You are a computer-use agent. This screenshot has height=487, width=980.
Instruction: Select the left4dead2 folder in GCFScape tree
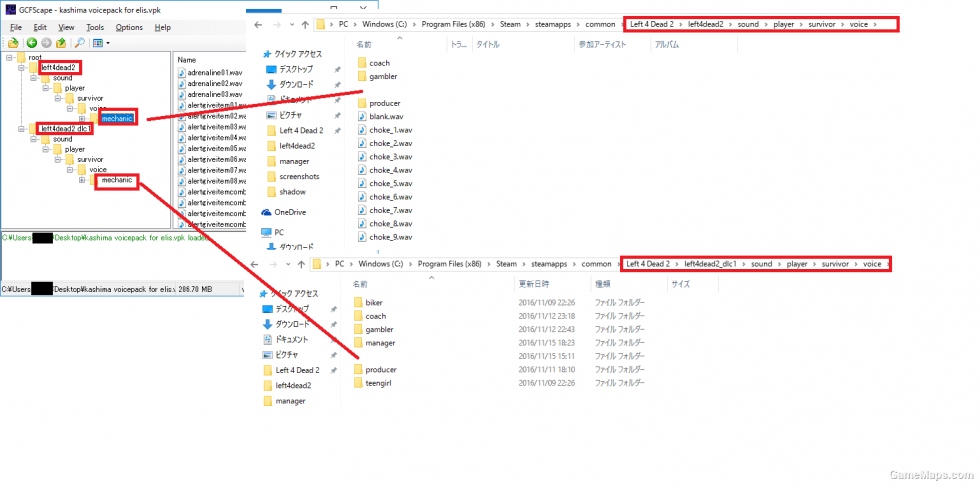60,68
